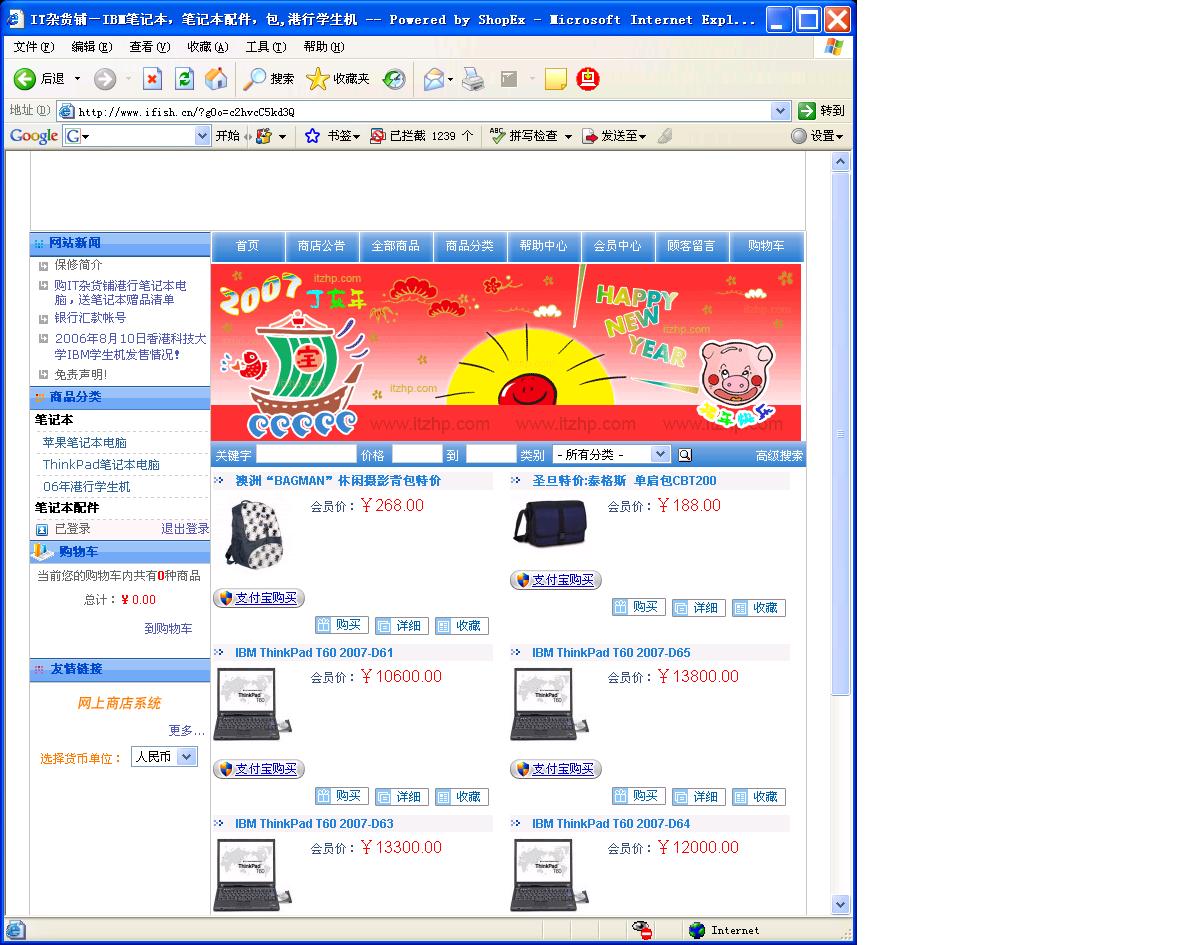Screen dimensions: 1177x945
Task: Click the 高级搜索 link
Action: coord(779,456)
